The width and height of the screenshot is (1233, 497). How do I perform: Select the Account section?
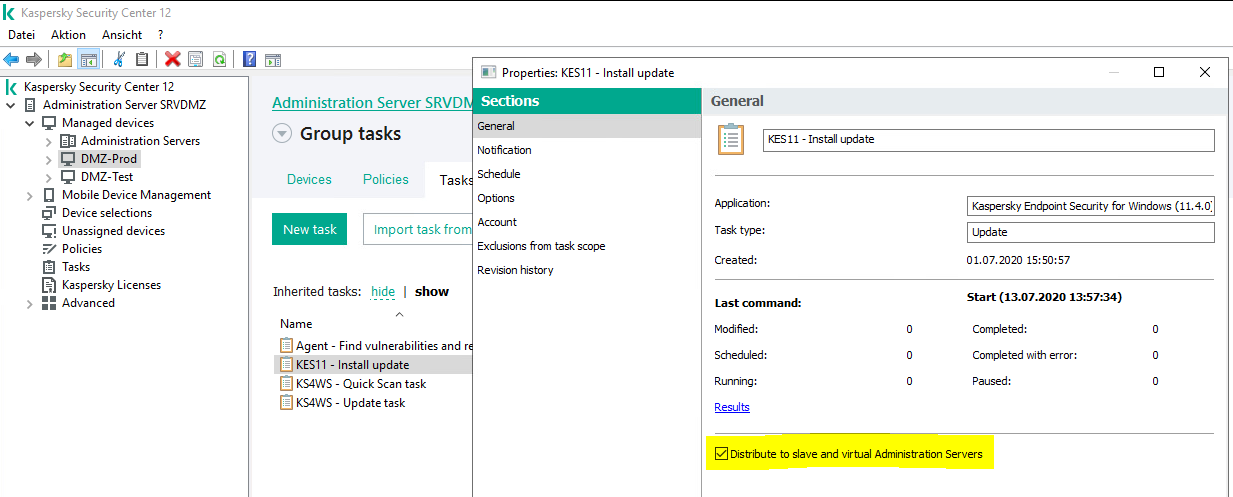click(587, 222)
